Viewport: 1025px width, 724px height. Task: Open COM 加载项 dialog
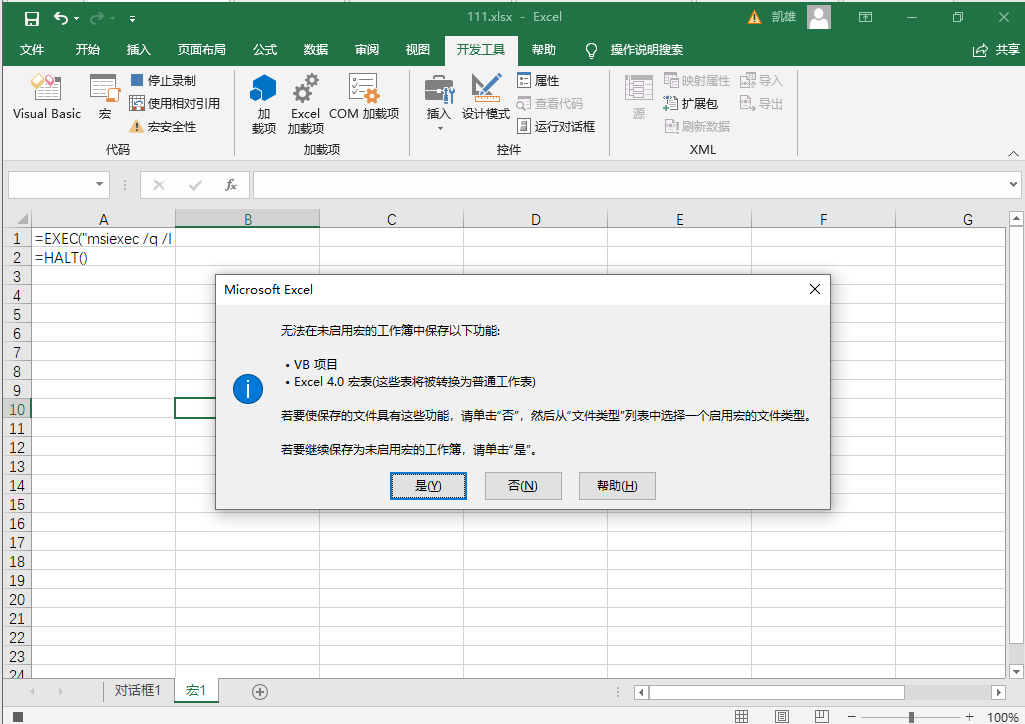(364, 97)
